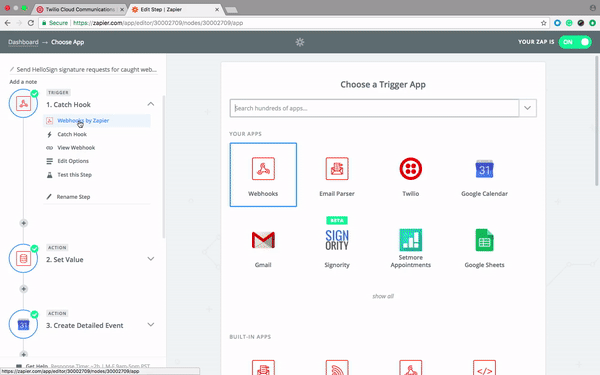Open the app search dropdown arrow
This screenshot has width=600, height=375.
(528, 108)
